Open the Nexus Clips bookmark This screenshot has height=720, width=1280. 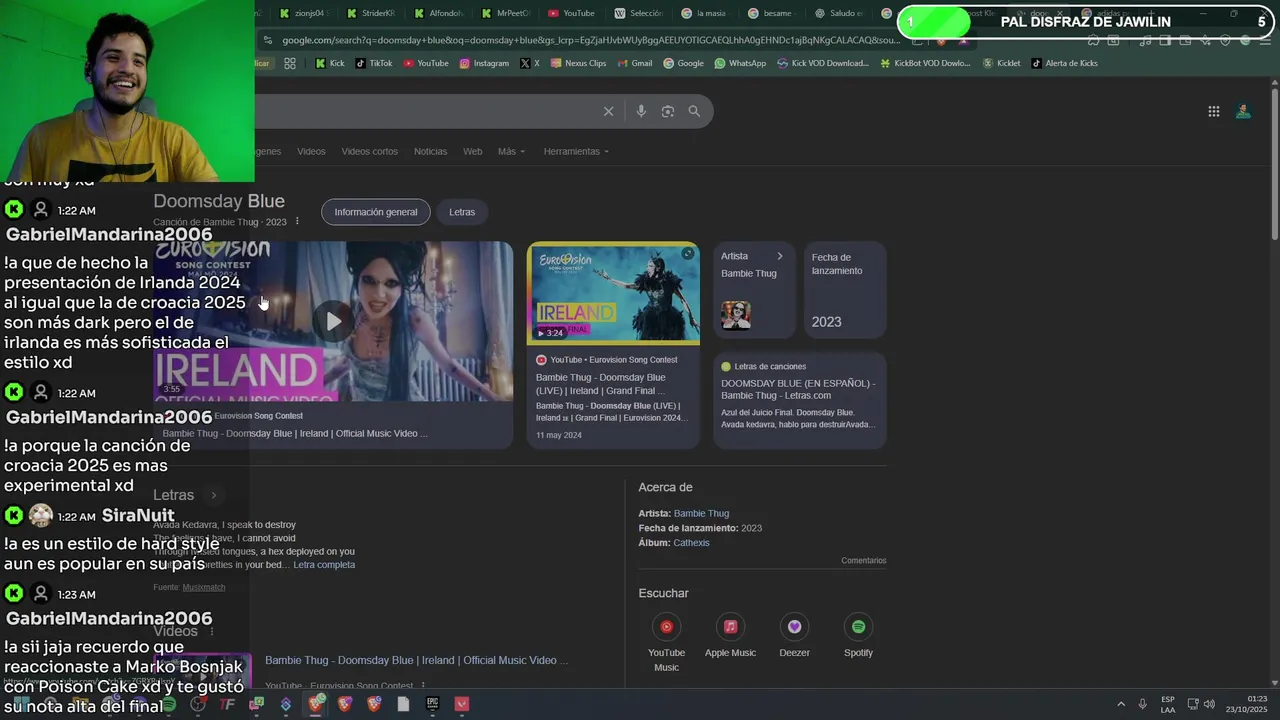(578, 63)
